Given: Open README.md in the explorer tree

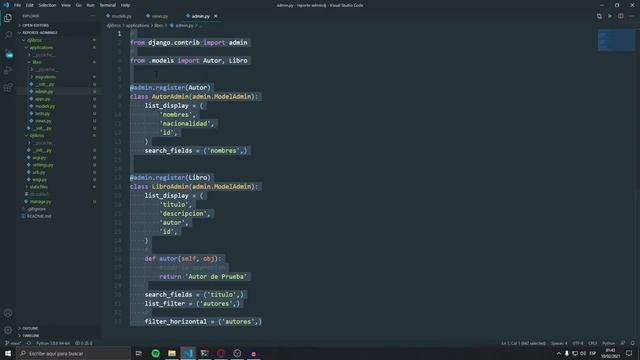Looking at the screenshot, I should tap(39, 216).
